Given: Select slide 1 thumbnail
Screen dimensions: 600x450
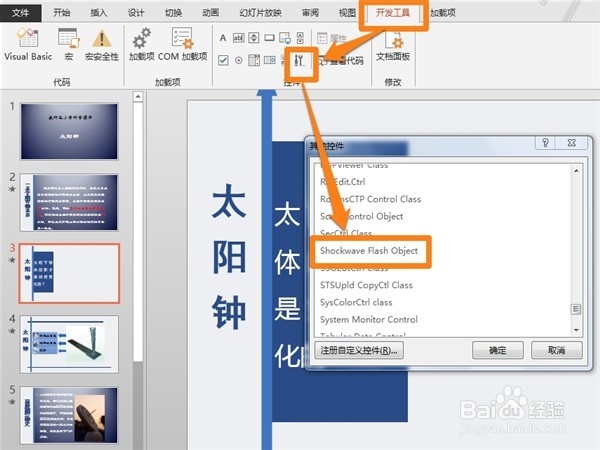Looking at the screenshot, I should (x=69, y=131).
